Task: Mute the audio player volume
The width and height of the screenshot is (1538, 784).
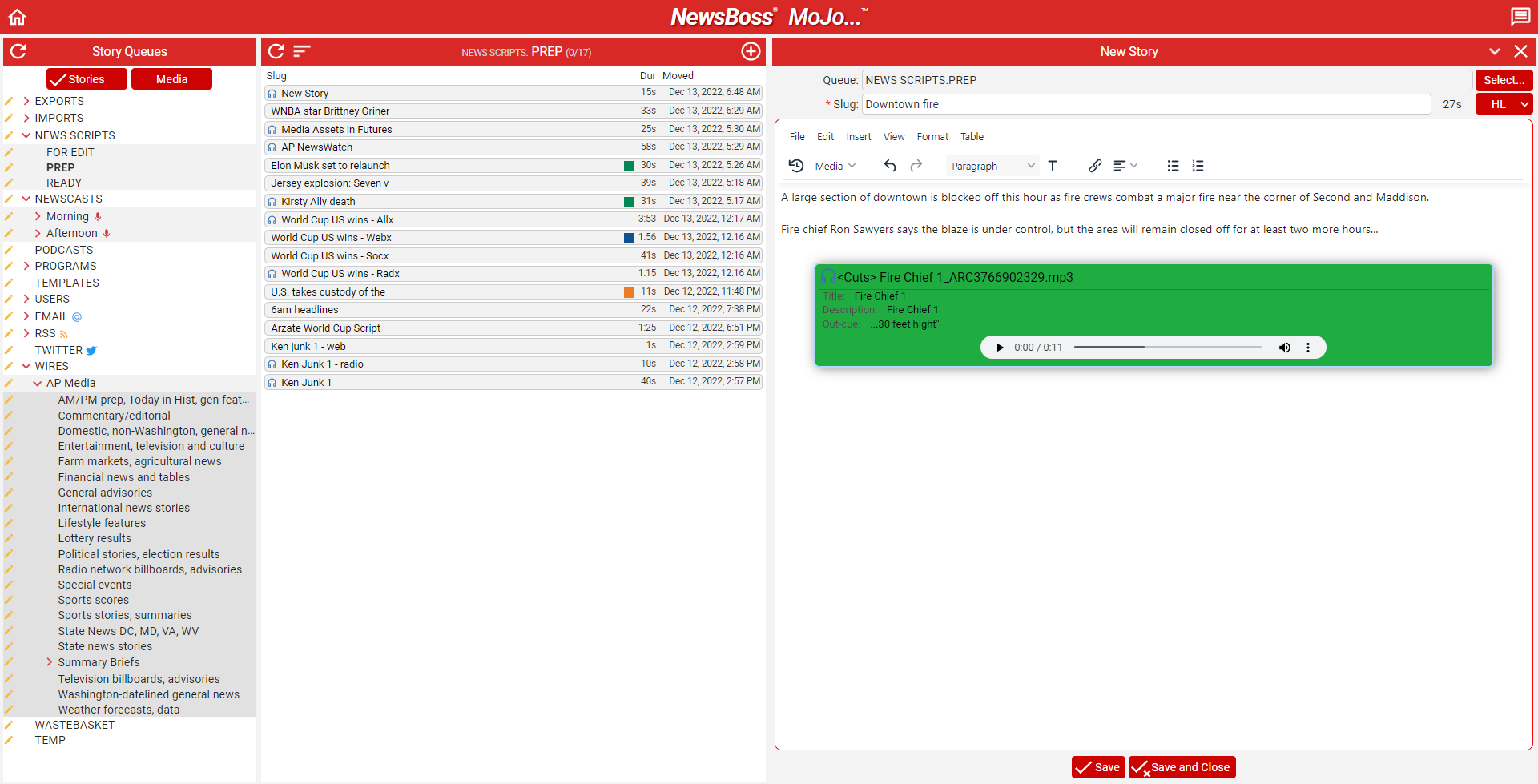Action: coord(1285,348)
